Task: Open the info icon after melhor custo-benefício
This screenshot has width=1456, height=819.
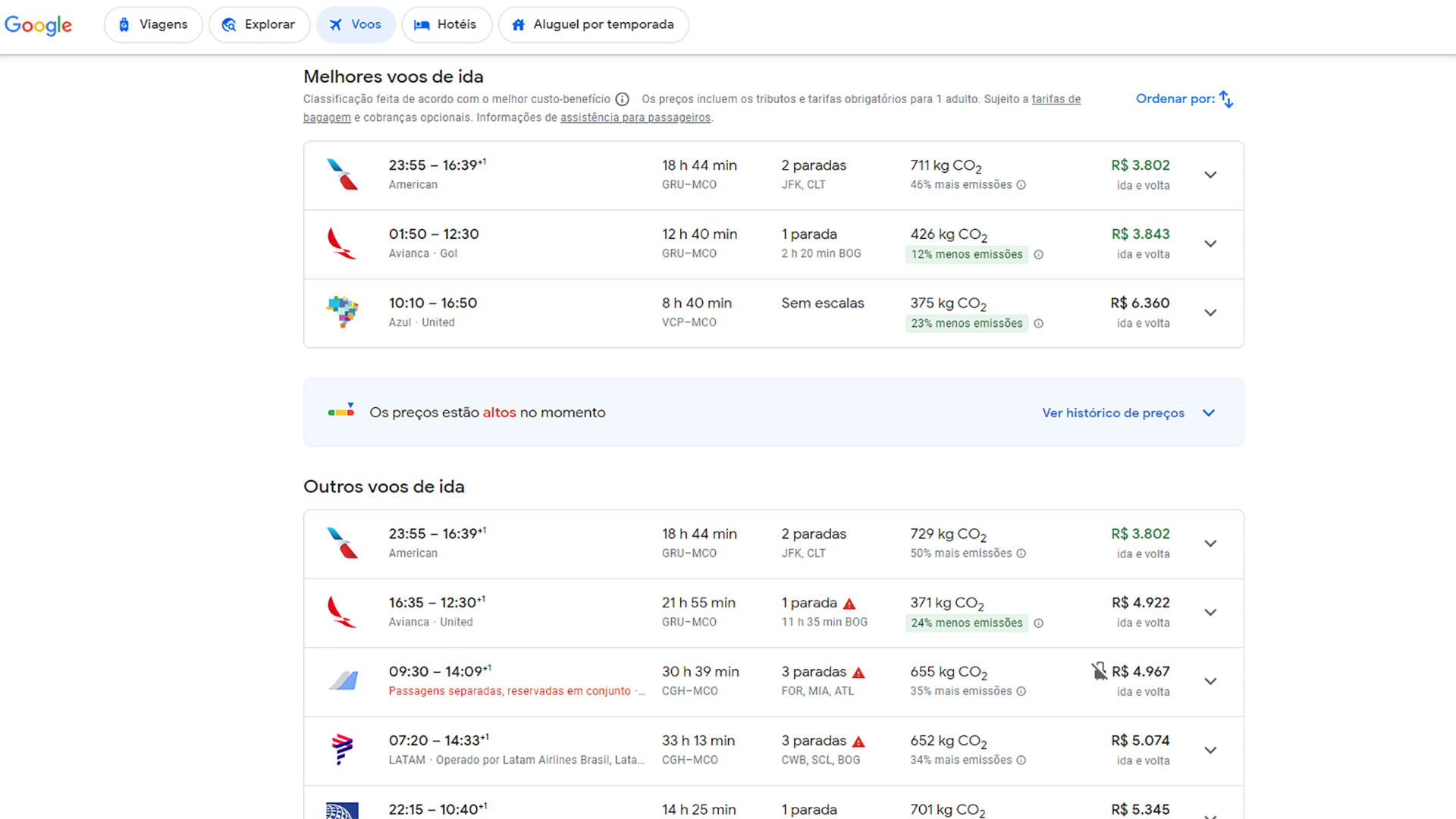Action: pos(623,99)
